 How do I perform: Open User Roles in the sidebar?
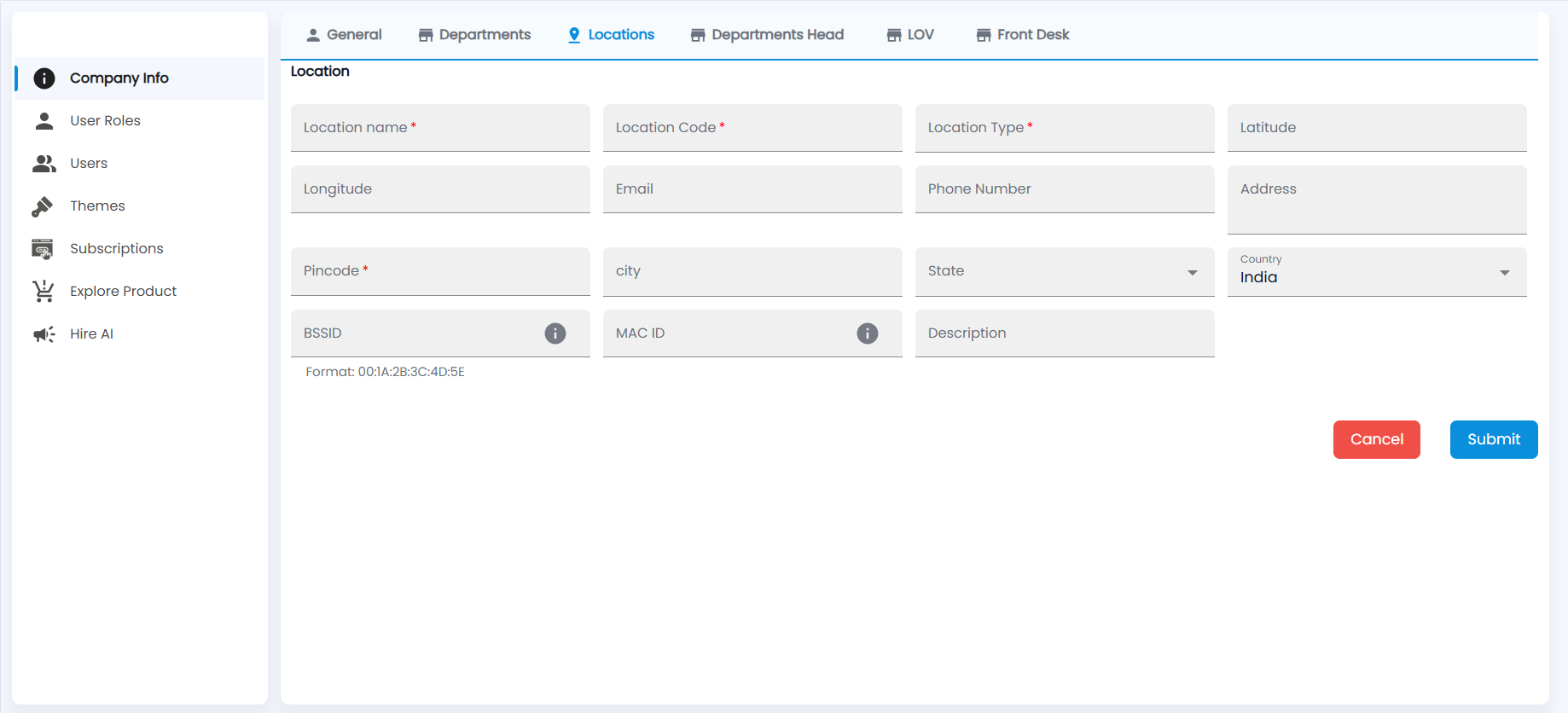coord(140,120)
